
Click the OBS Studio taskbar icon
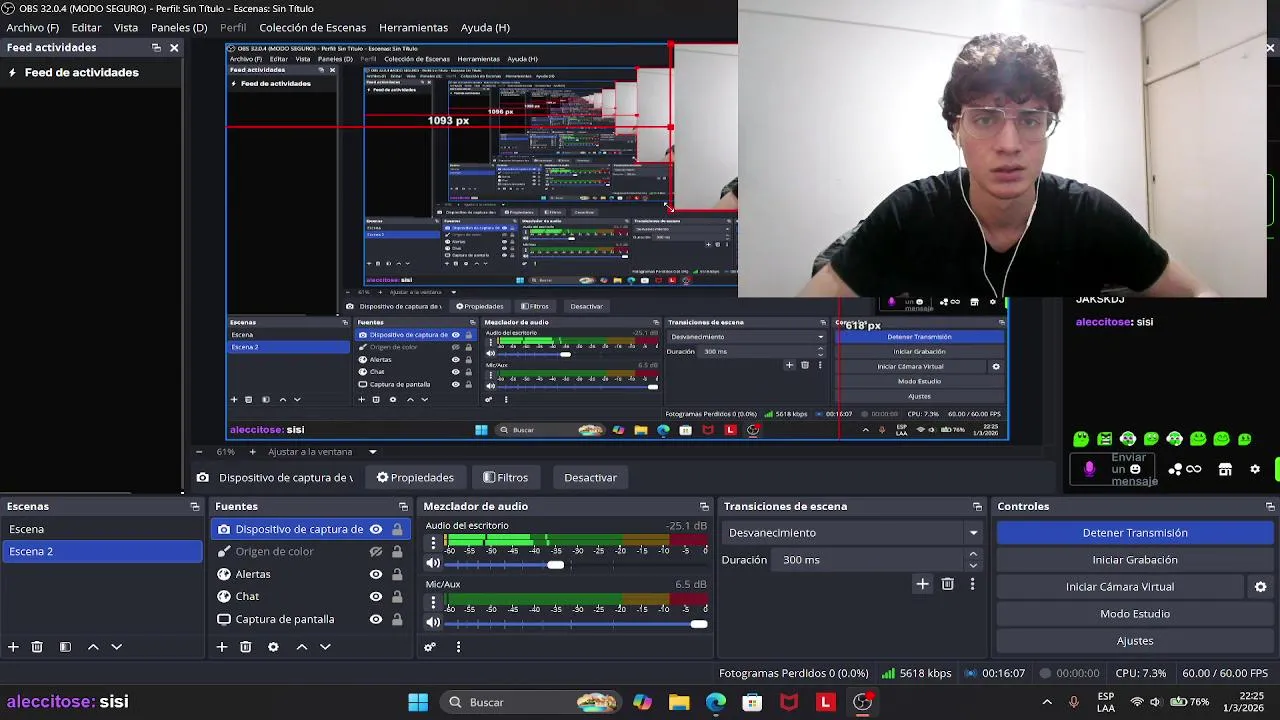tap(862, 702)
